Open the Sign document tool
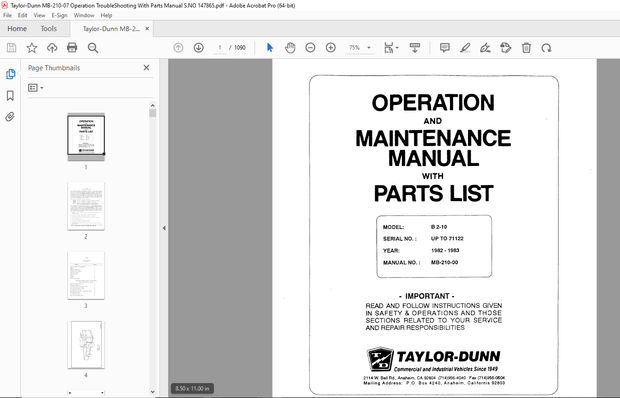The image size is (620, 398). click(485, 48)
